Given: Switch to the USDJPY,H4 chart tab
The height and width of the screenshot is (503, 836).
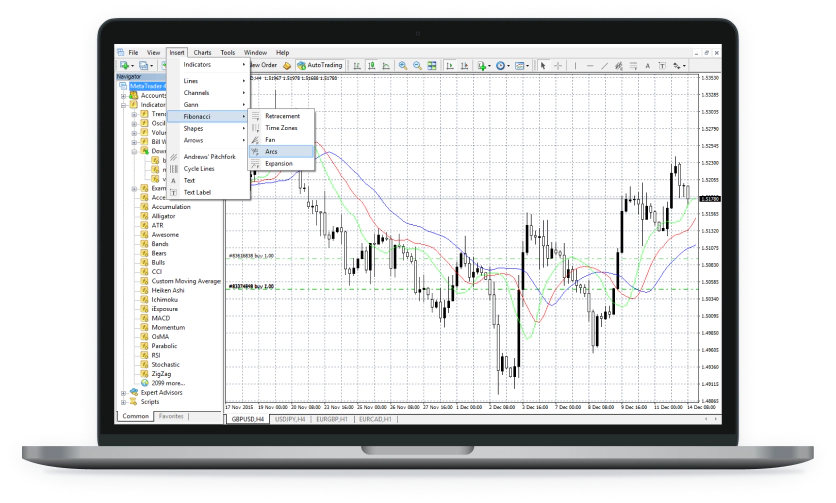Looking at the screenshot, I should coord(290,419).
